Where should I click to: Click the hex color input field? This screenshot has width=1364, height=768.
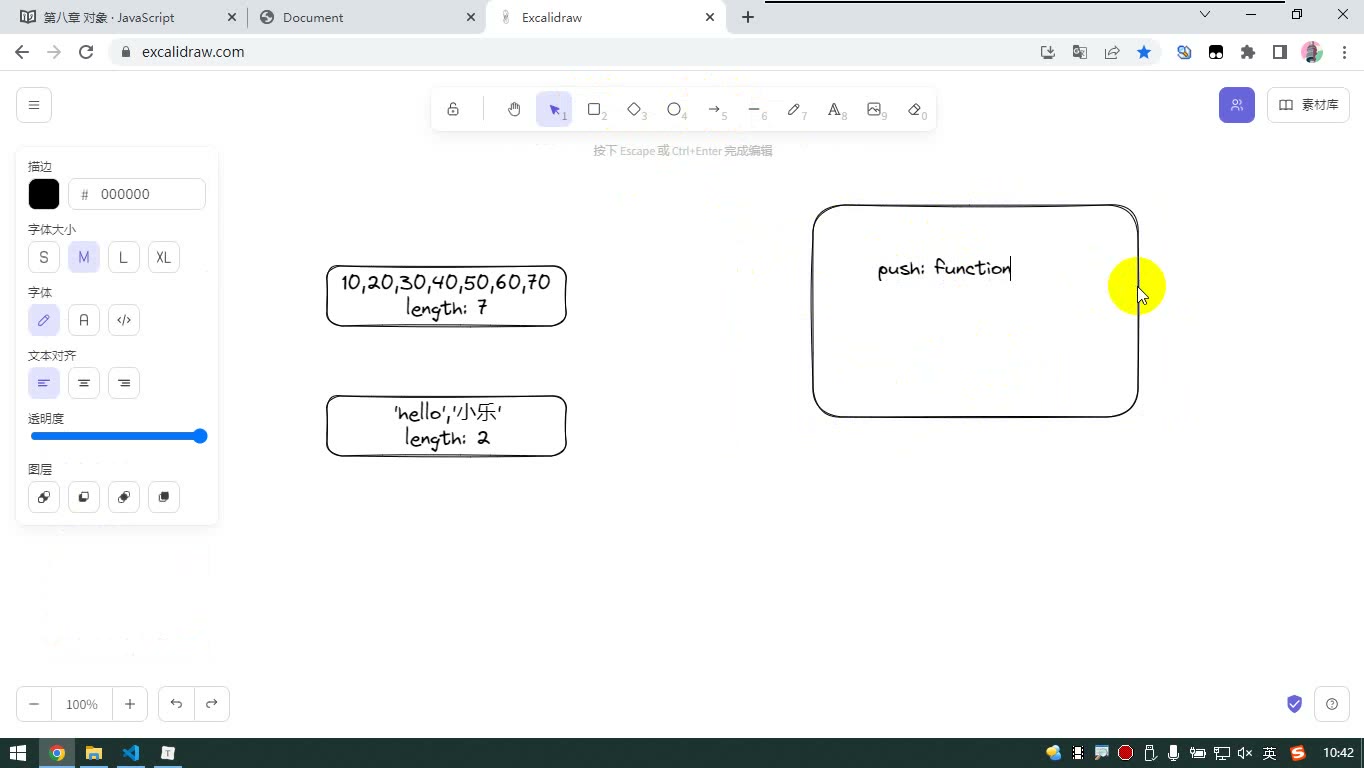(137, 194)
